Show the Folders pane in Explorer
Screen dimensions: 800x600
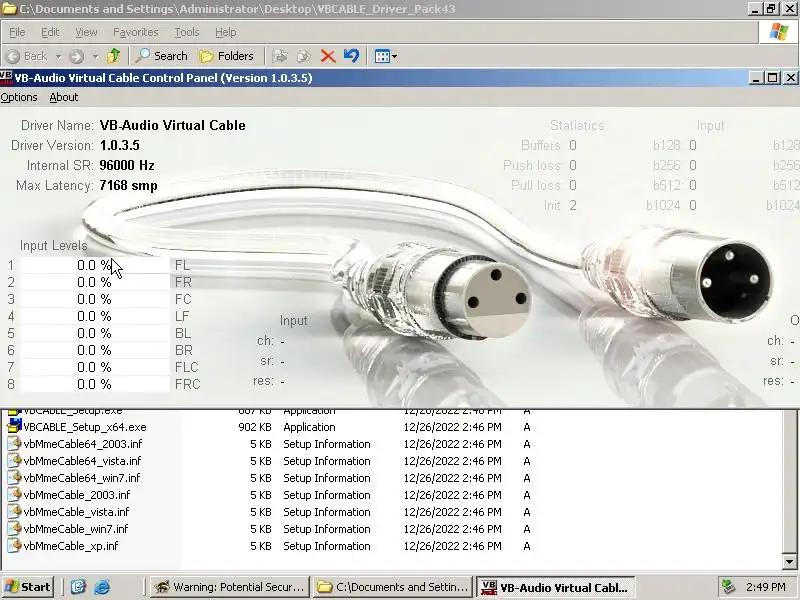[226, 56]
